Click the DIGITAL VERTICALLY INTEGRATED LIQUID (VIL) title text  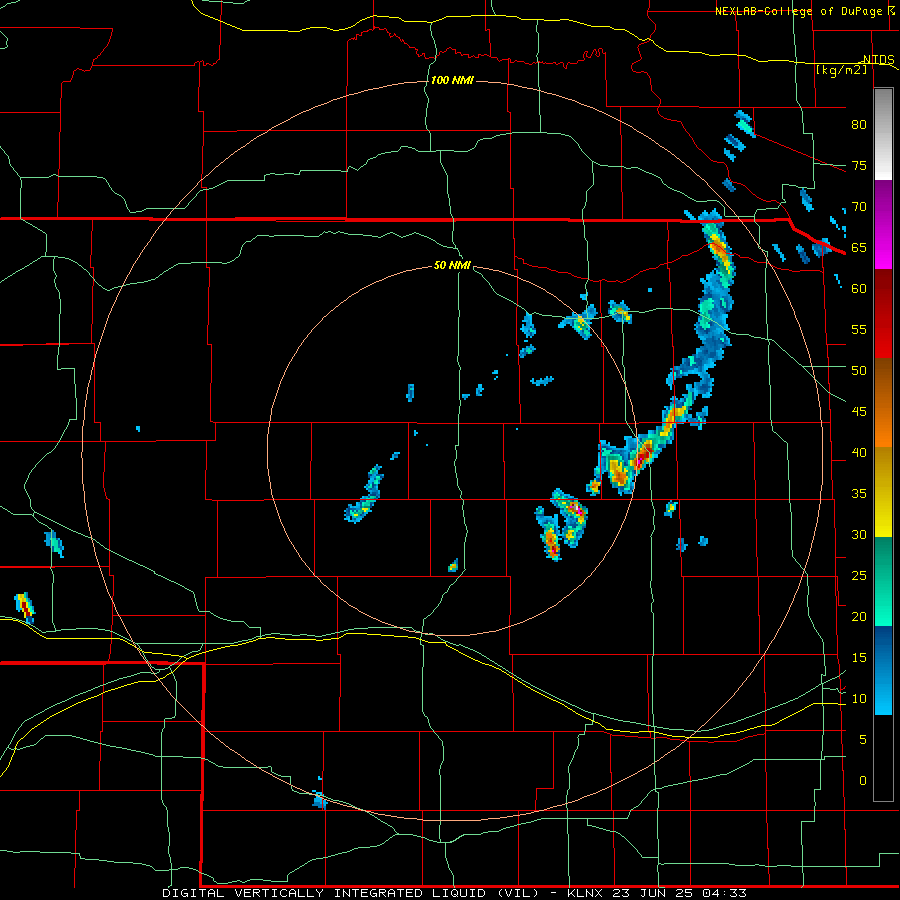[x=353, y=893]
